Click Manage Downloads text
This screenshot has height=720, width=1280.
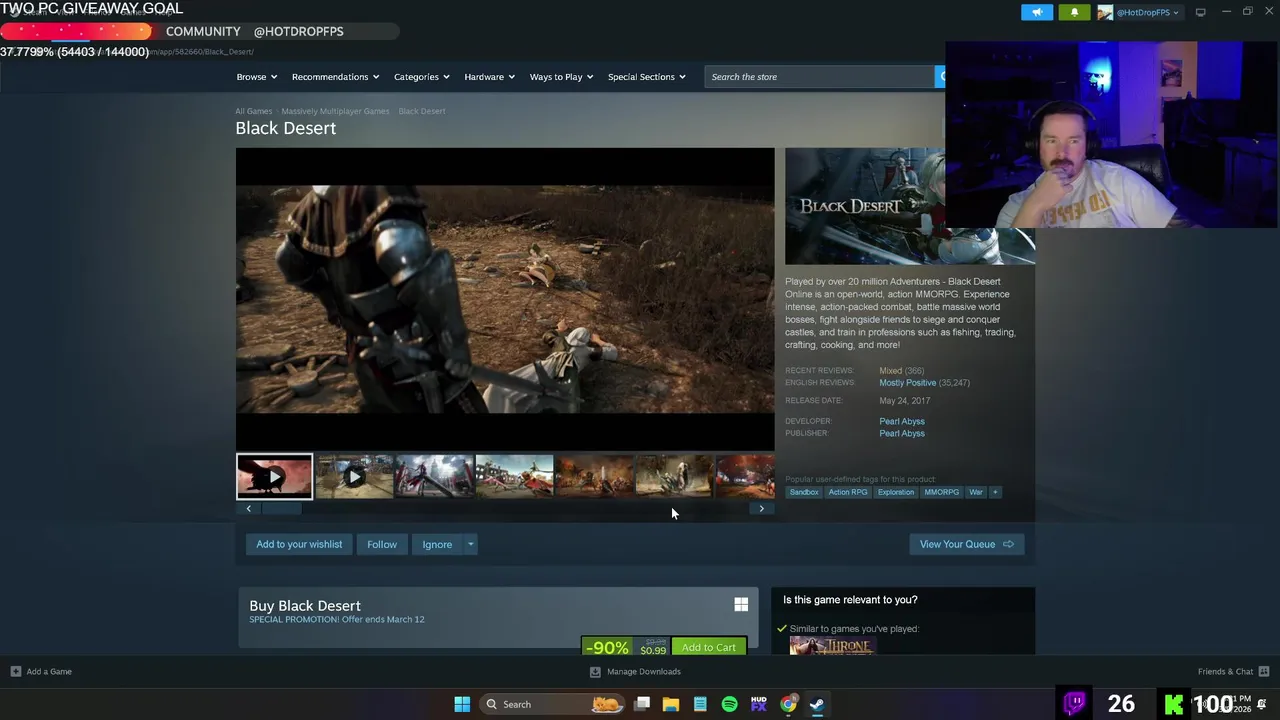[644, 671]
